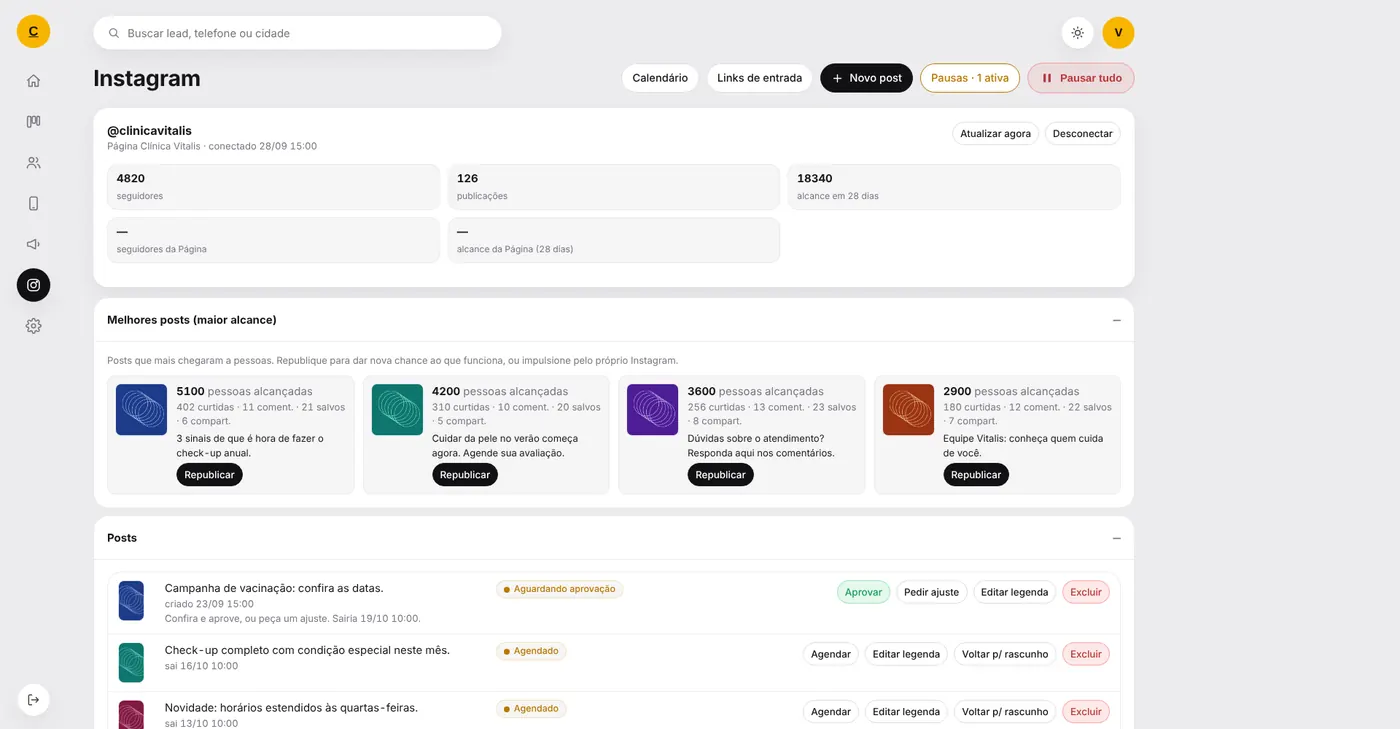Open the kanban board icon in sidebar
The width and height of the screenshot is (1400, 729).
tap(33, 122)
